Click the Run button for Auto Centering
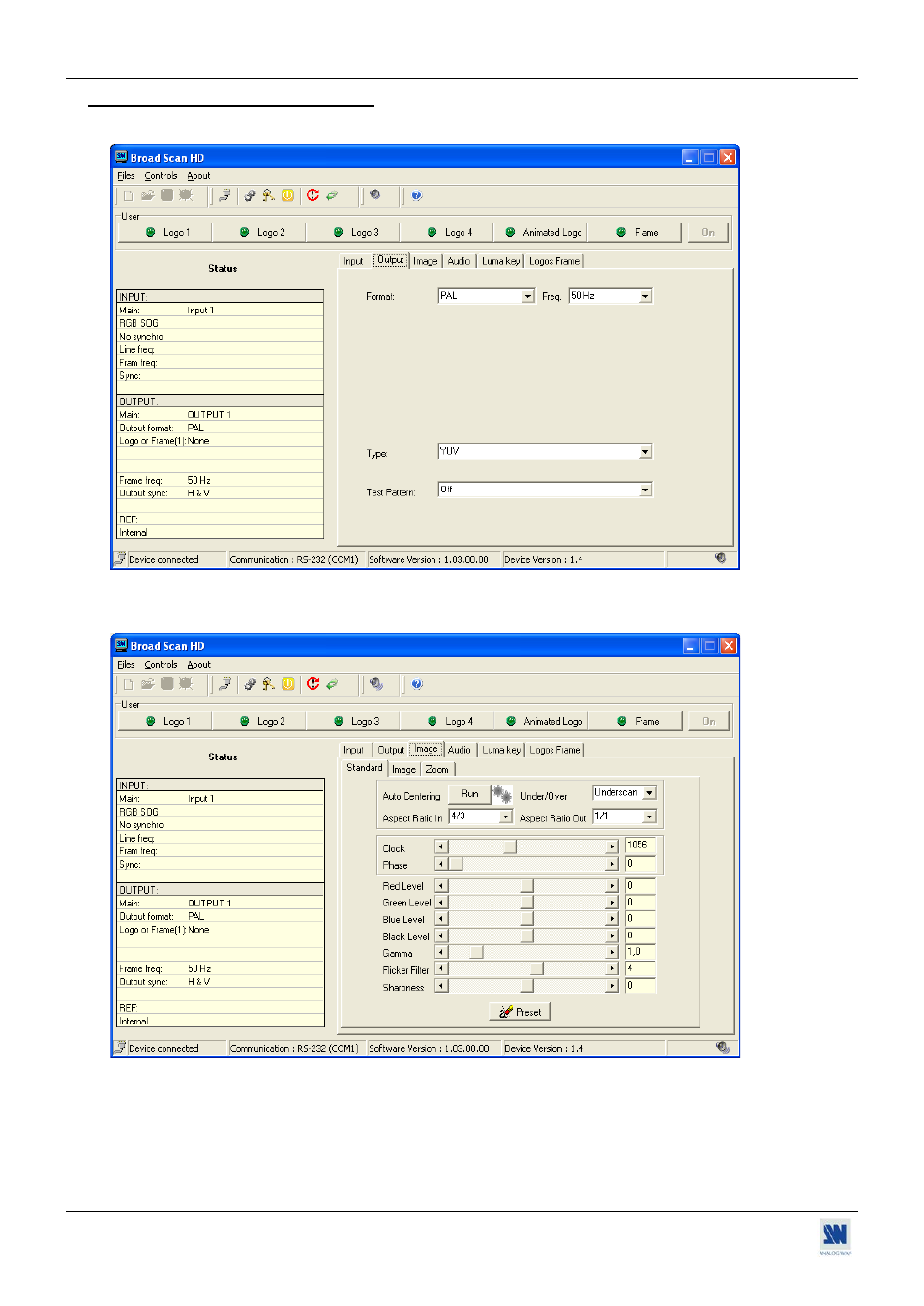Image resolution: width=924 pixels, height=1306 pixels. coord(470,794)
